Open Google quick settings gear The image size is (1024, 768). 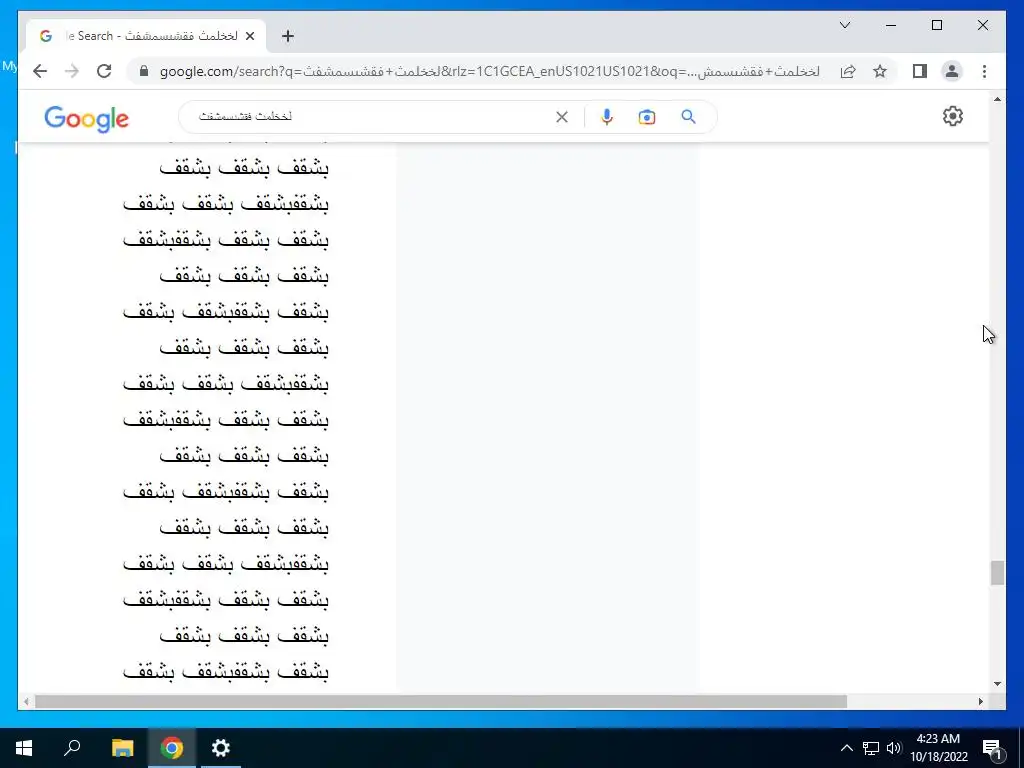pos(953,116)
